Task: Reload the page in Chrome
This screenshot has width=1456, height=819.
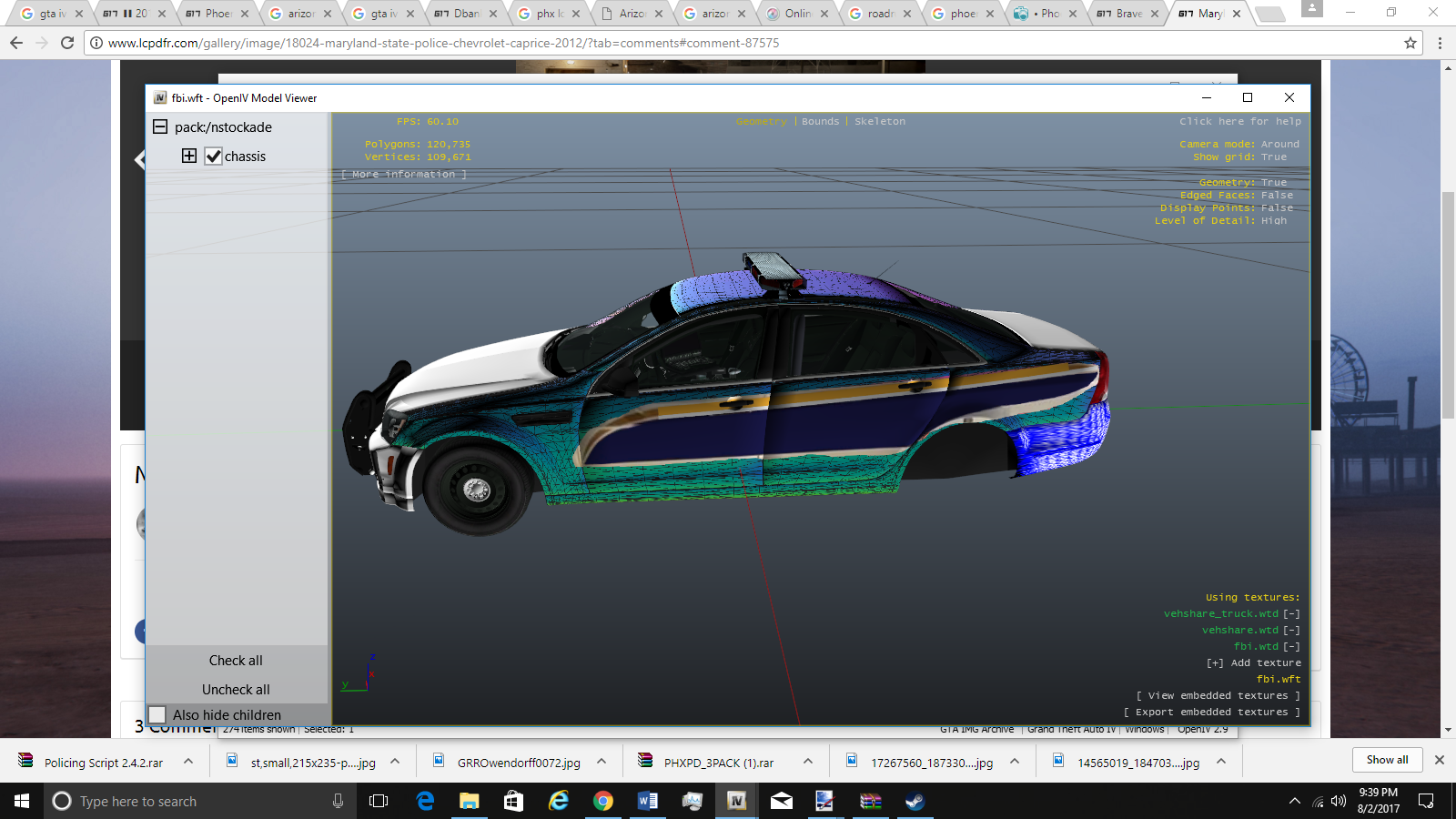Action: click(x=67, y=43)
